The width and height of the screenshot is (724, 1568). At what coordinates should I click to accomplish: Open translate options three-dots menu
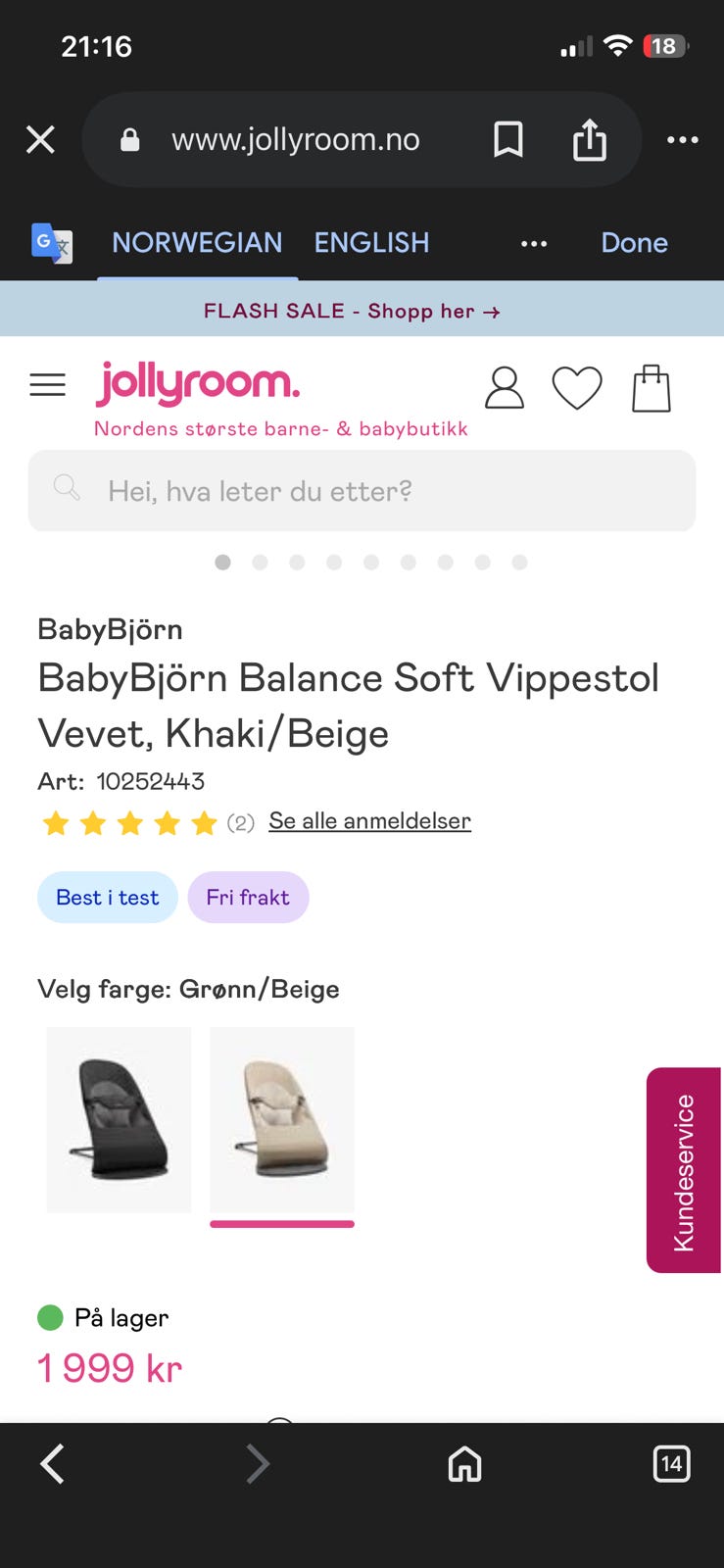click(x=533, y=244)
